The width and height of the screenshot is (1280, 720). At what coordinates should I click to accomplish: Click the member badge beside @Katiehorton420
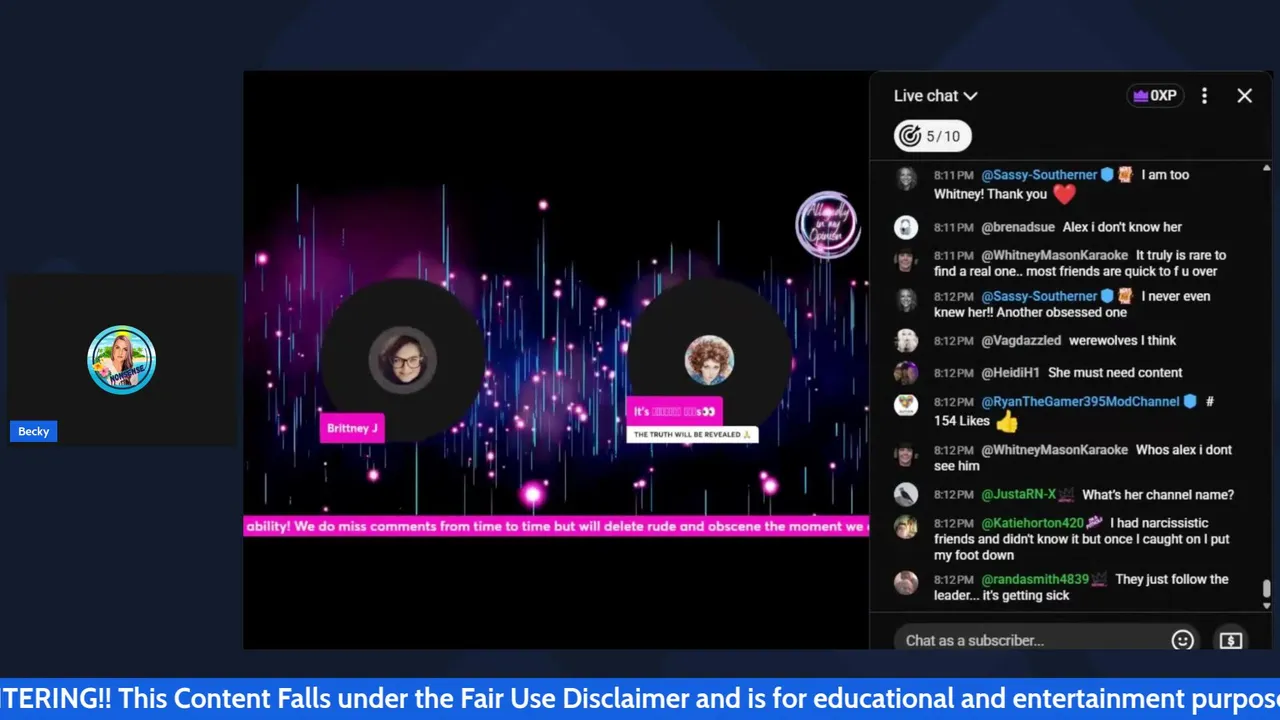pos(1095,523)
